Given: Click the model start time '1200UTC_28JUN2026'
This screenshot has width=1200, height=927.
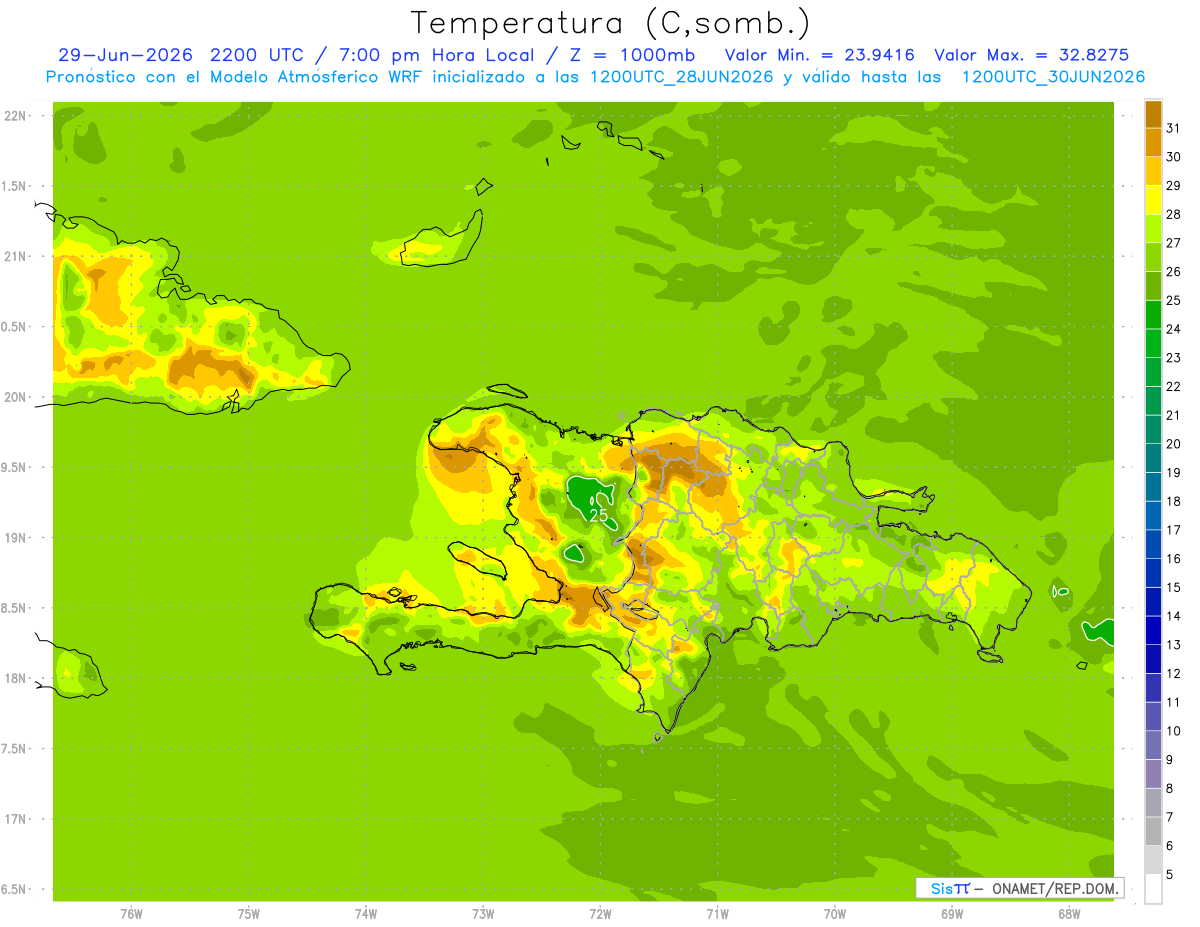Looking at the screenshot, I should tap(682, 77).
